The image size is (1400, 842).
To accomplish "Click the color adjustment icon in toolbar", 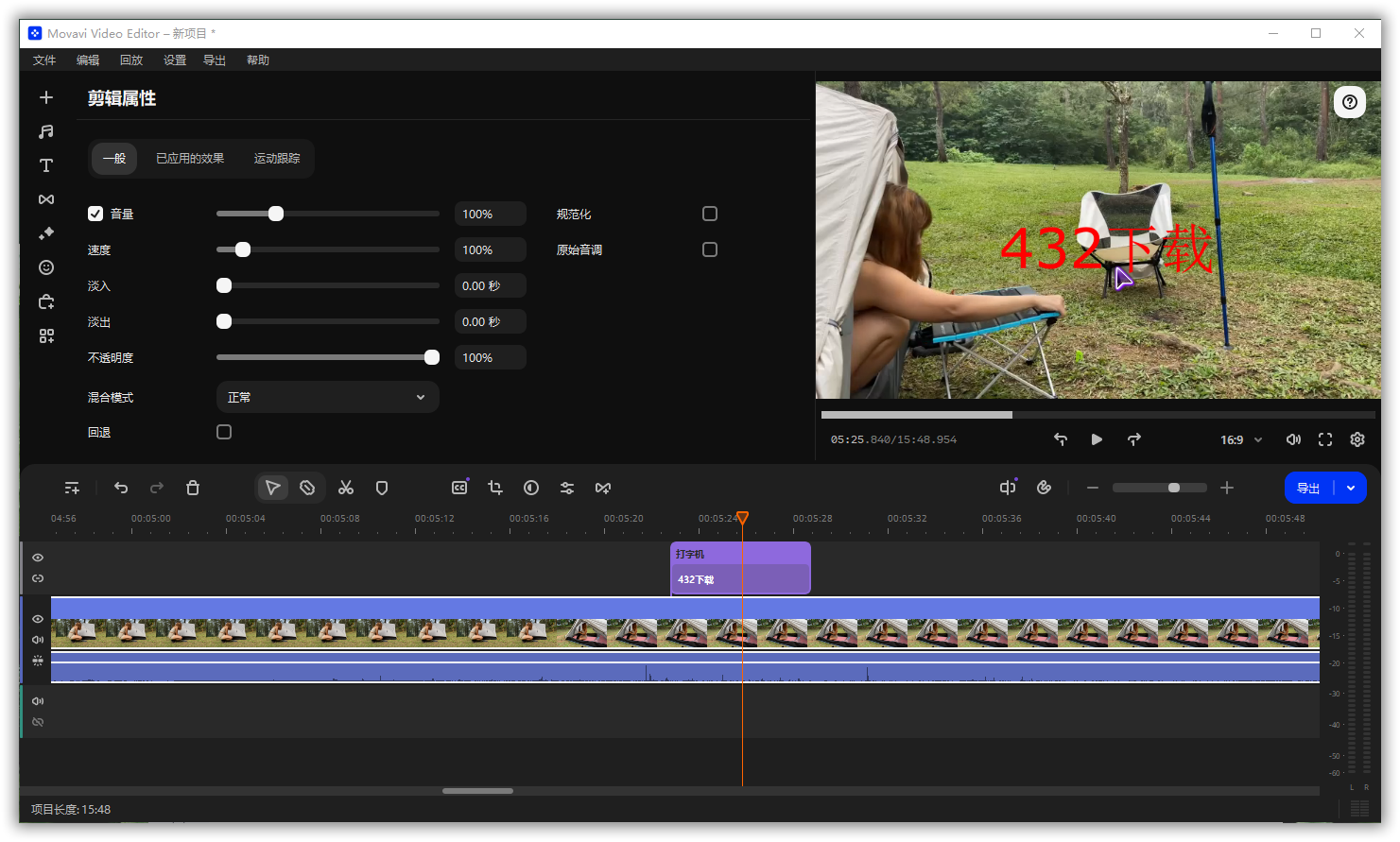I will (x=531, y=488).
